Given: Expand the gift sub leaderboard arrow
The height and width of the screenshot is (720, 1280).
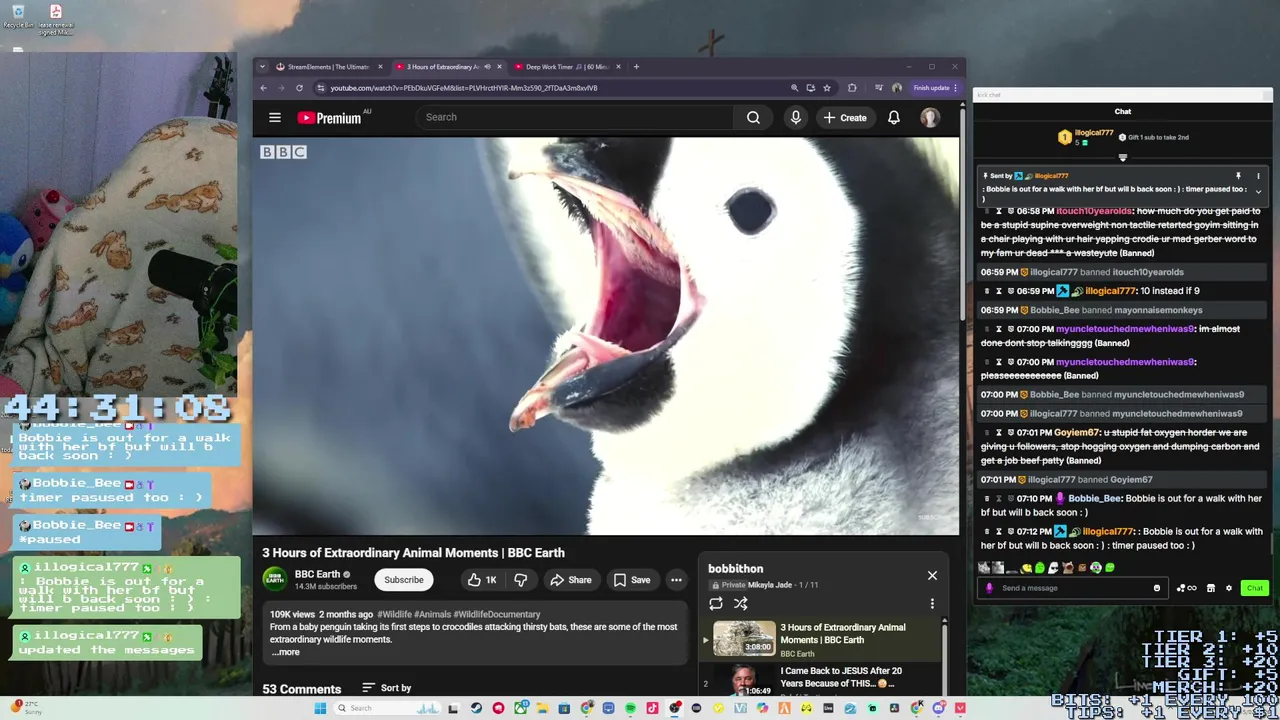Looking at the screenshot, I should pyautogui.click(x=1122, y=158).
